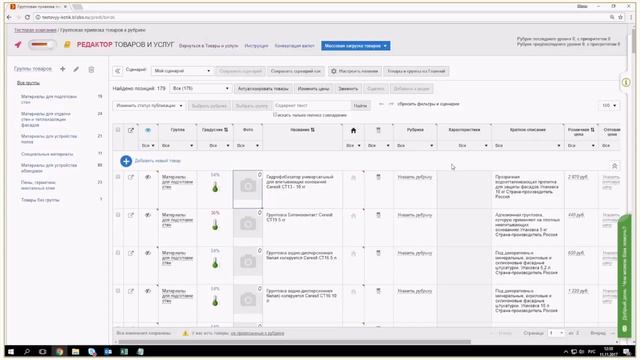Delete the product group with the sidebar trash icon

[91, 69]
